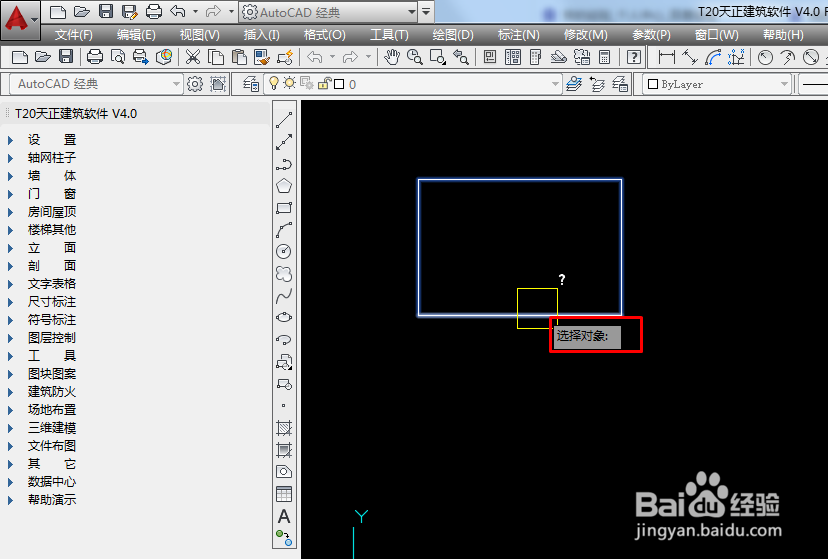Screen dimensions: 828x559
Task: Open the 窗口(W) menu
Action: coord(717,35)
